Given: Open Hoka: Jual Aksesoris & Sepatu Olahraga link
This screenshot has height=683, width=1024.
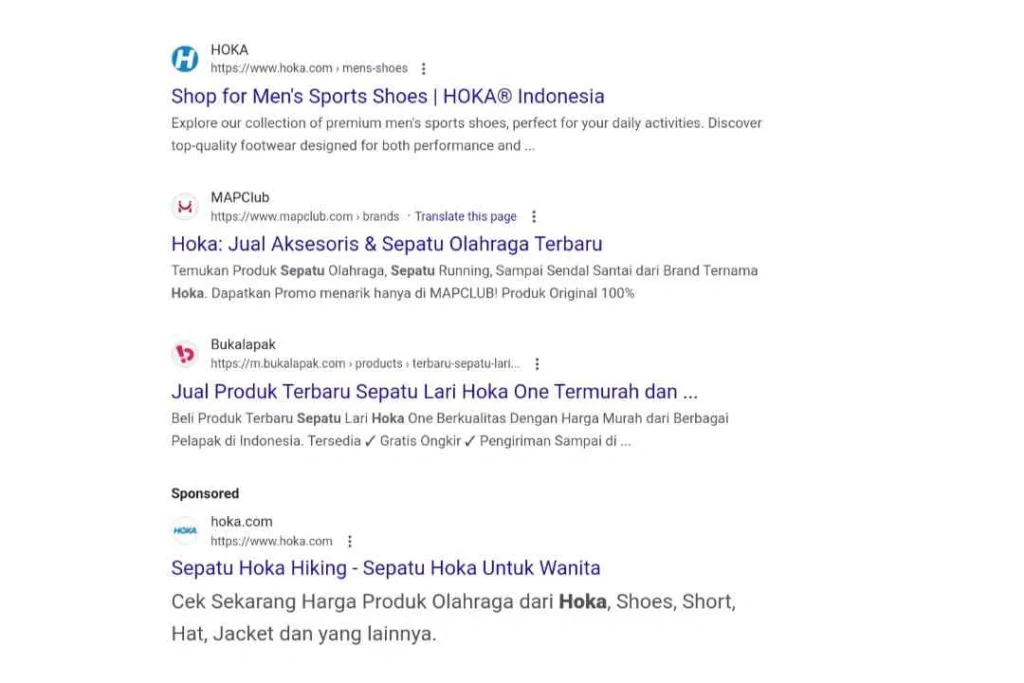Looking at the screenshot, I should (387, 244).
